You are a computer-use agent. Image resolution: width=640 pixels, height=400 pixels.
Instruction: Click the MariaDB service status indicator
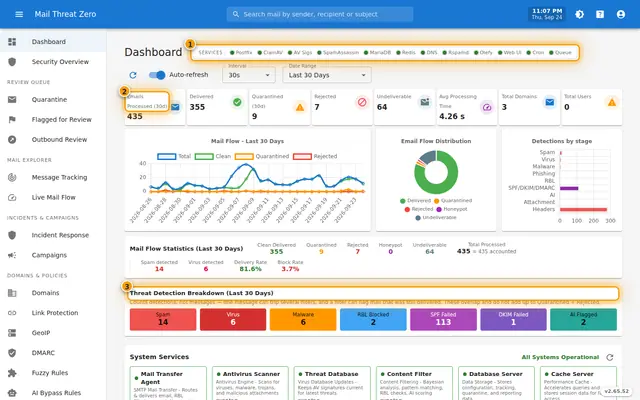(x=378, y=53)
